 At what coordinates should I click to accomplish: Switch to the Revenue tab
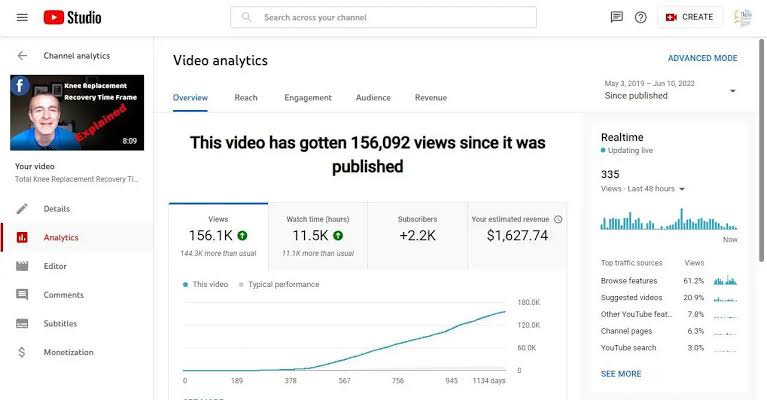[x=431, y=98]
